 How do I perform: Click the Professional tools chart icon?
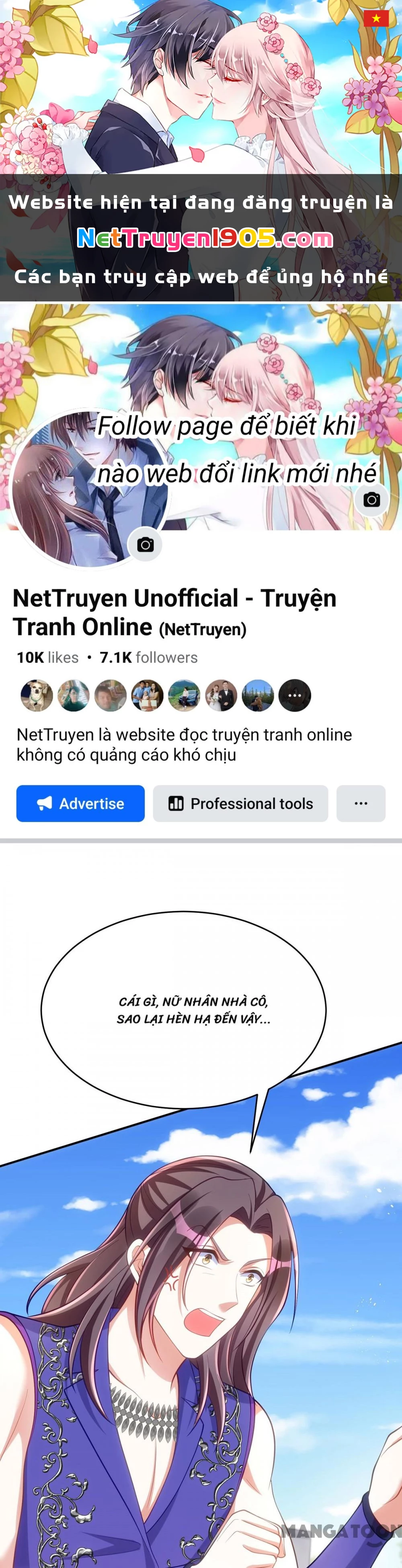[176, 803]
